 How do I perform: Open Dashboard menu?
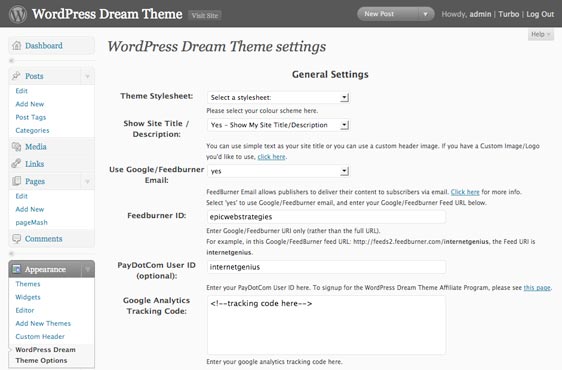(x=44, y=46)
